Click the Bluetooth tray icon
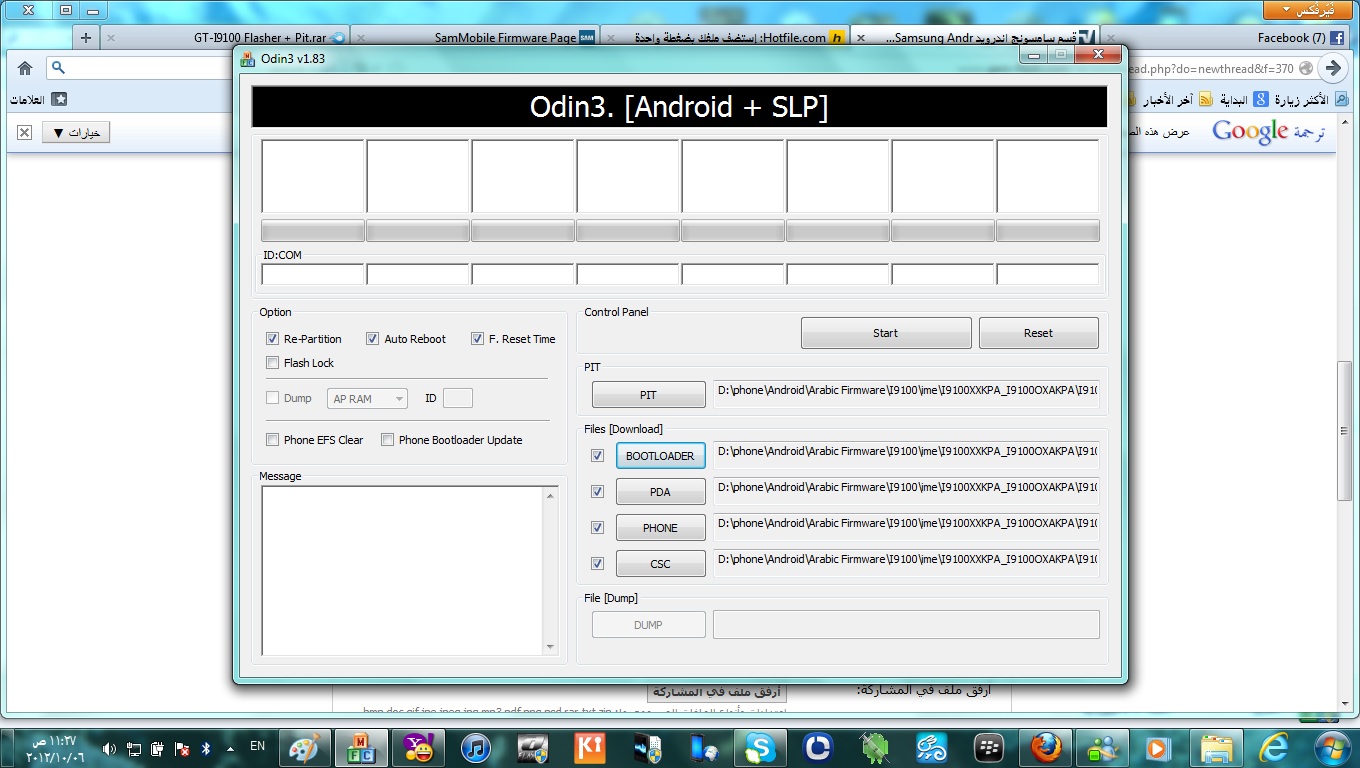The width and height of the screenshot is (1360, 768). [x=206, y=747]
